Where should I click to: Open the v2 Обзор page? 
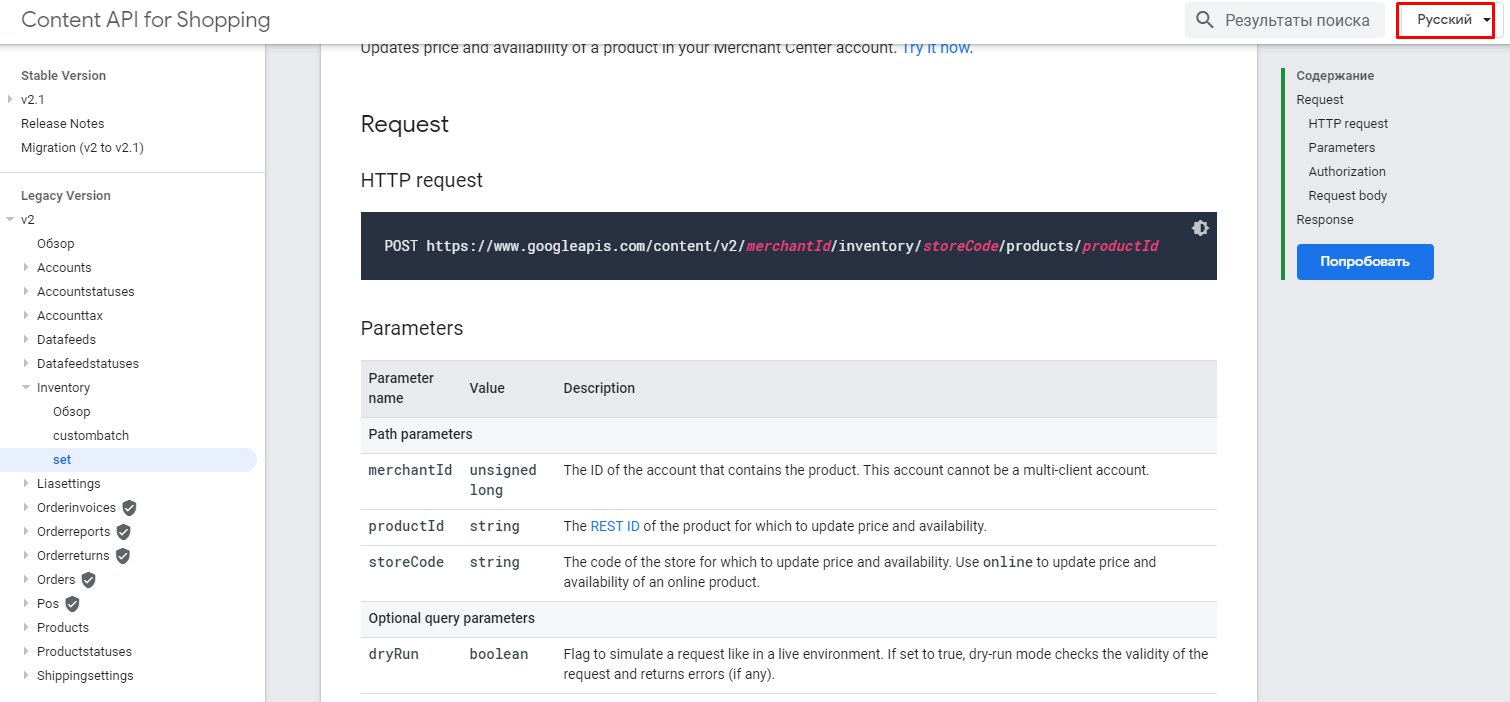click(x=56, y=244)
